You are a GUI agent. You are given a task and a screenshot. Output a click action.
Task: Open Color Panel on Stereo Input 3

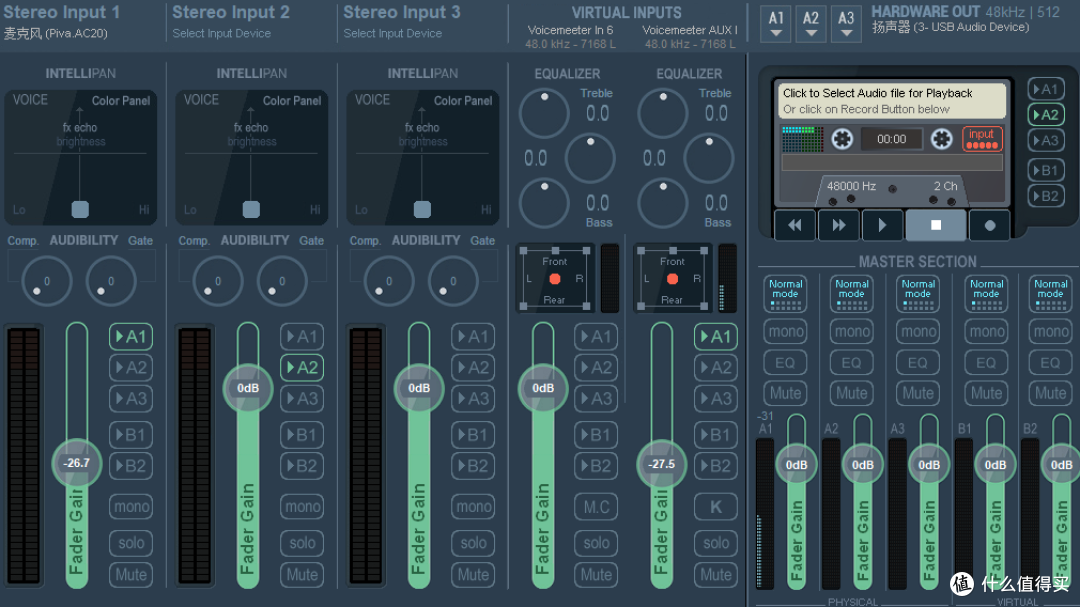coord(463,101)
